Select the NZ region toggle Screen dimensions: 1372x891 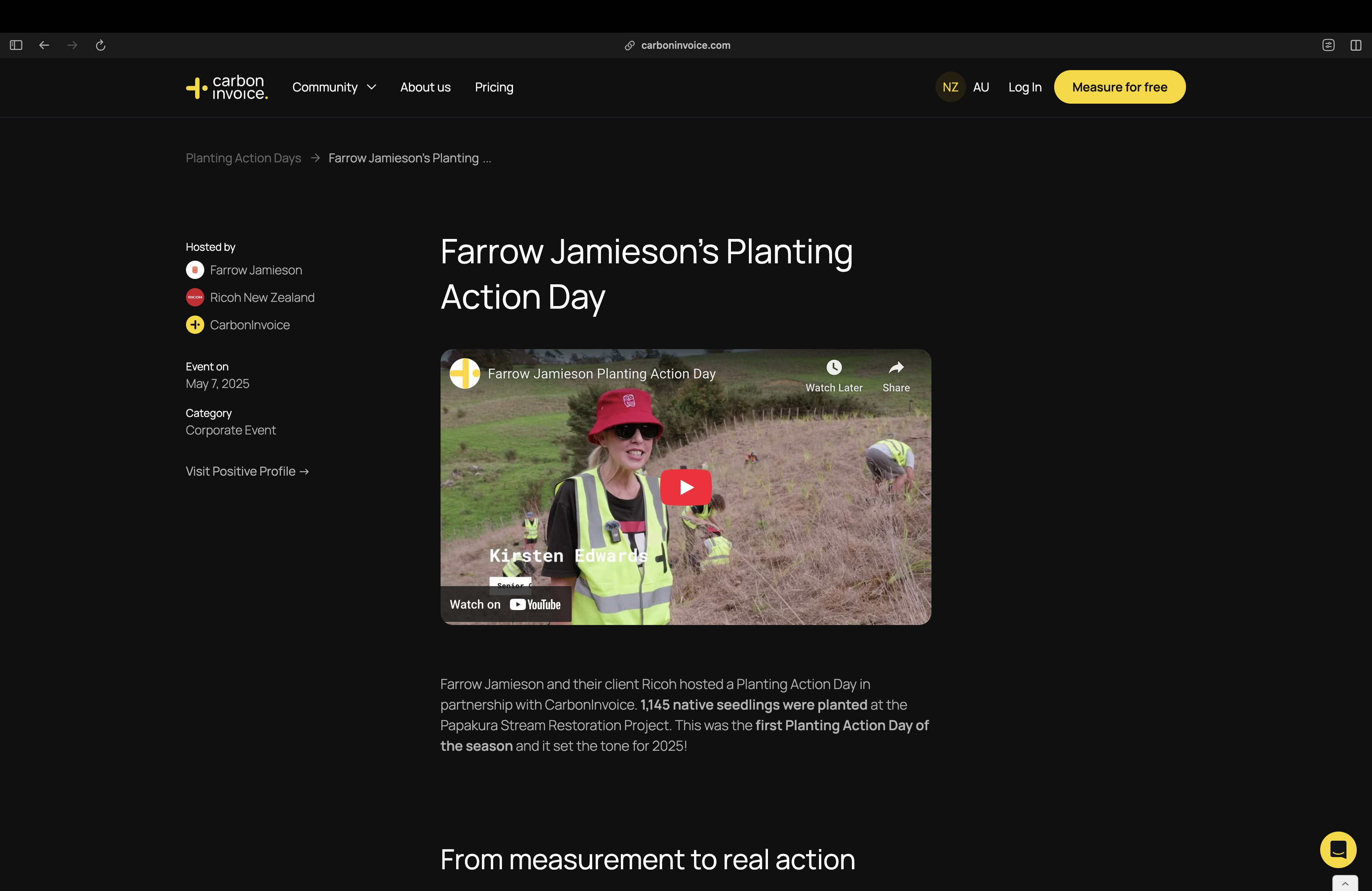coord(950,87)
